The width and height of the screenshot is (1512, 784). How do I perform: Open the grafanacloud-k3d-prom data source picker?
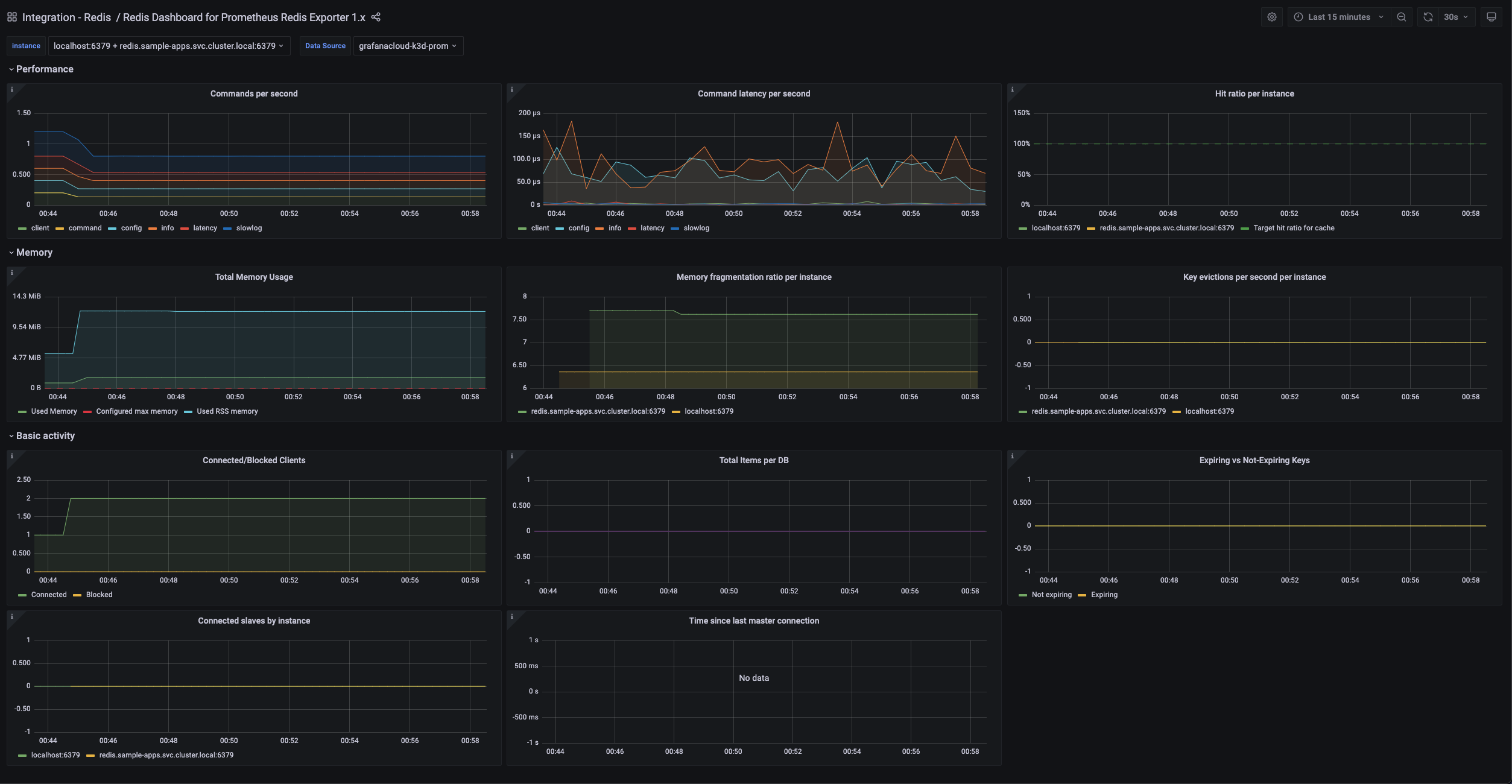pos(408,45)
